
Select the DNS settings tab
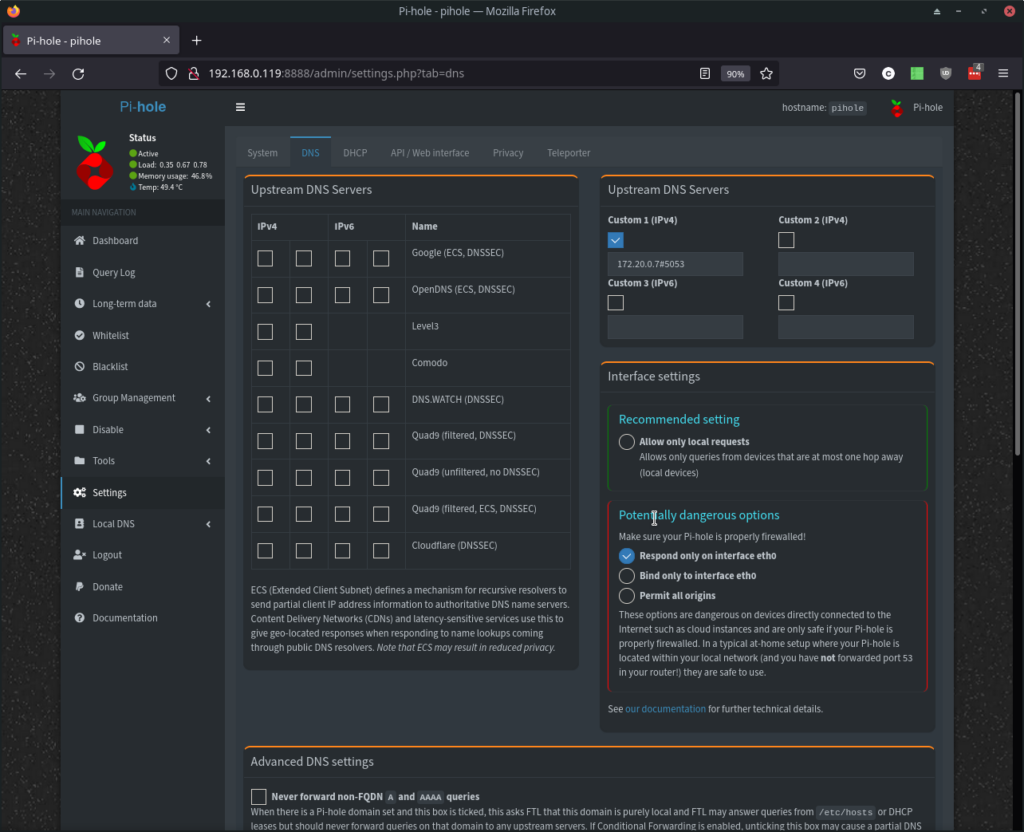coord(310,153)
